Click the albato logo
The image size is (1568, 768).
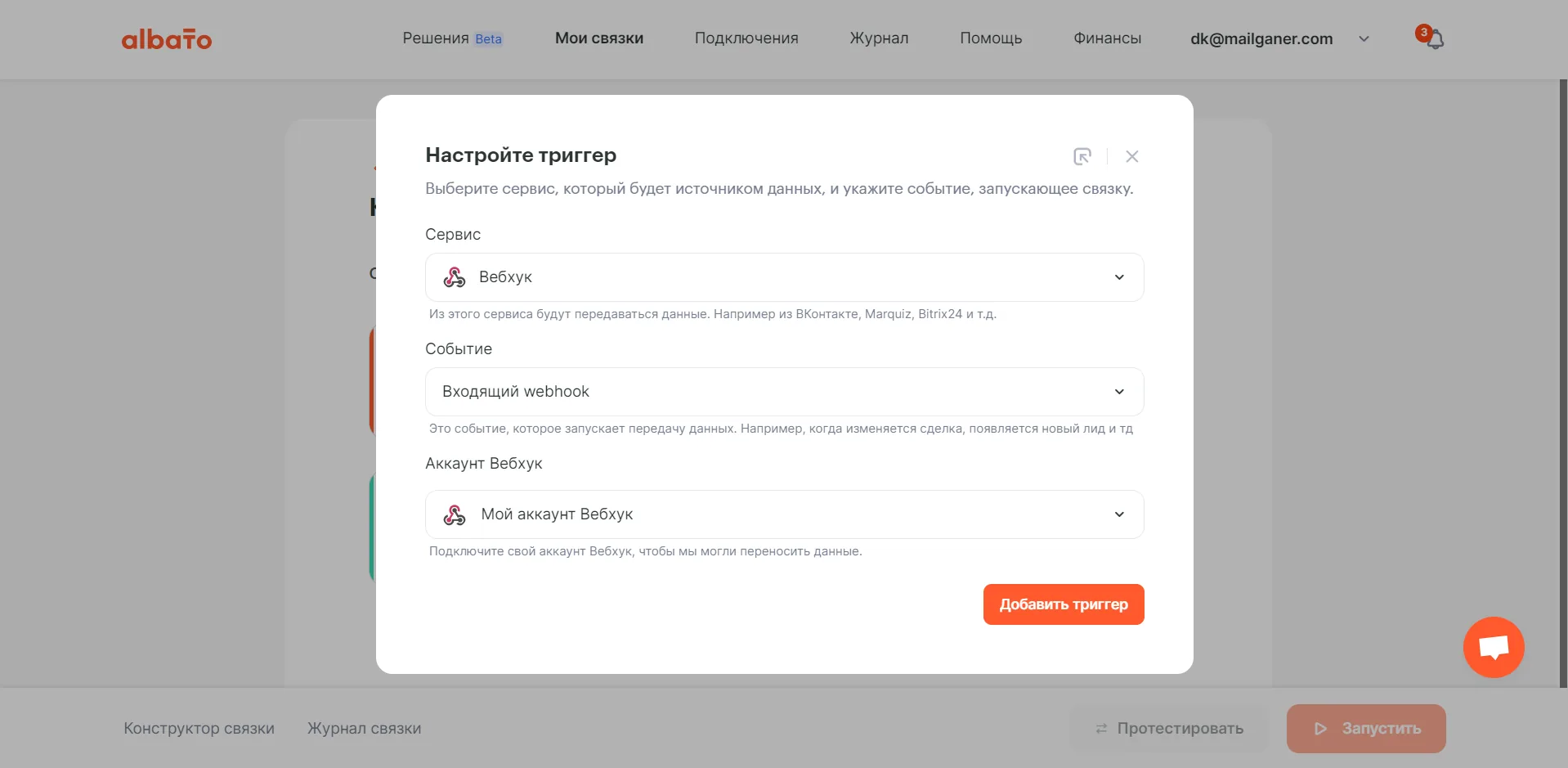click(x=167, y=39)
